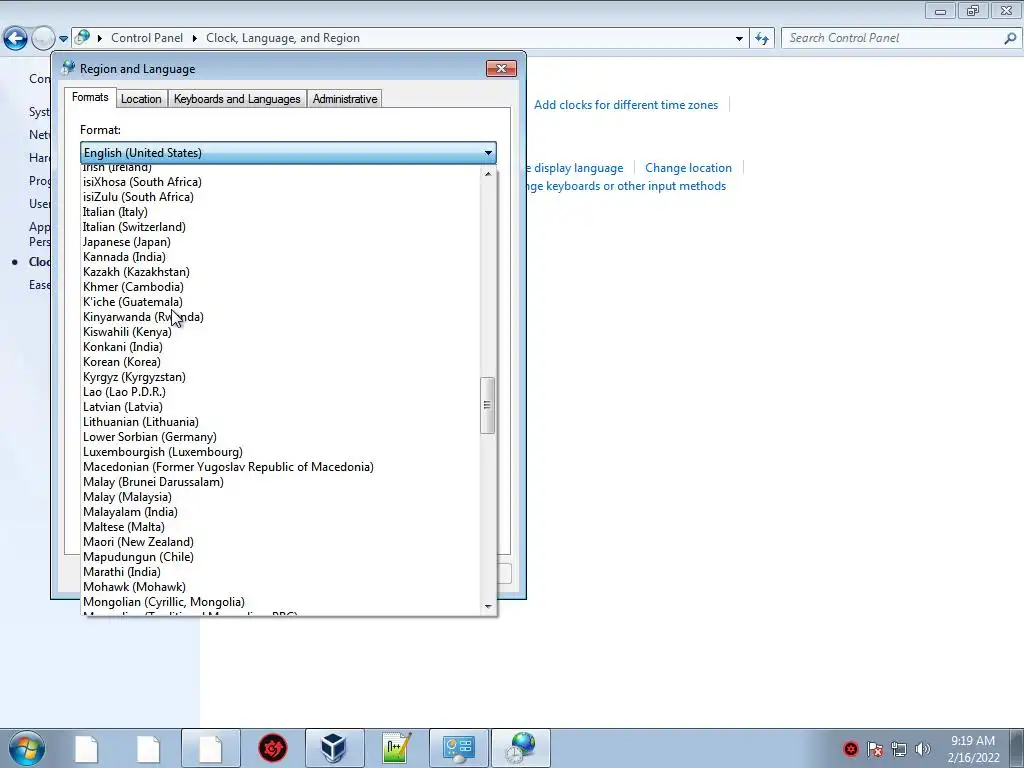The height and width of the screenshot is (768, 1024).
Task: Select Lithuanian (Lithuania) format
Action: (x=281, y=422)
